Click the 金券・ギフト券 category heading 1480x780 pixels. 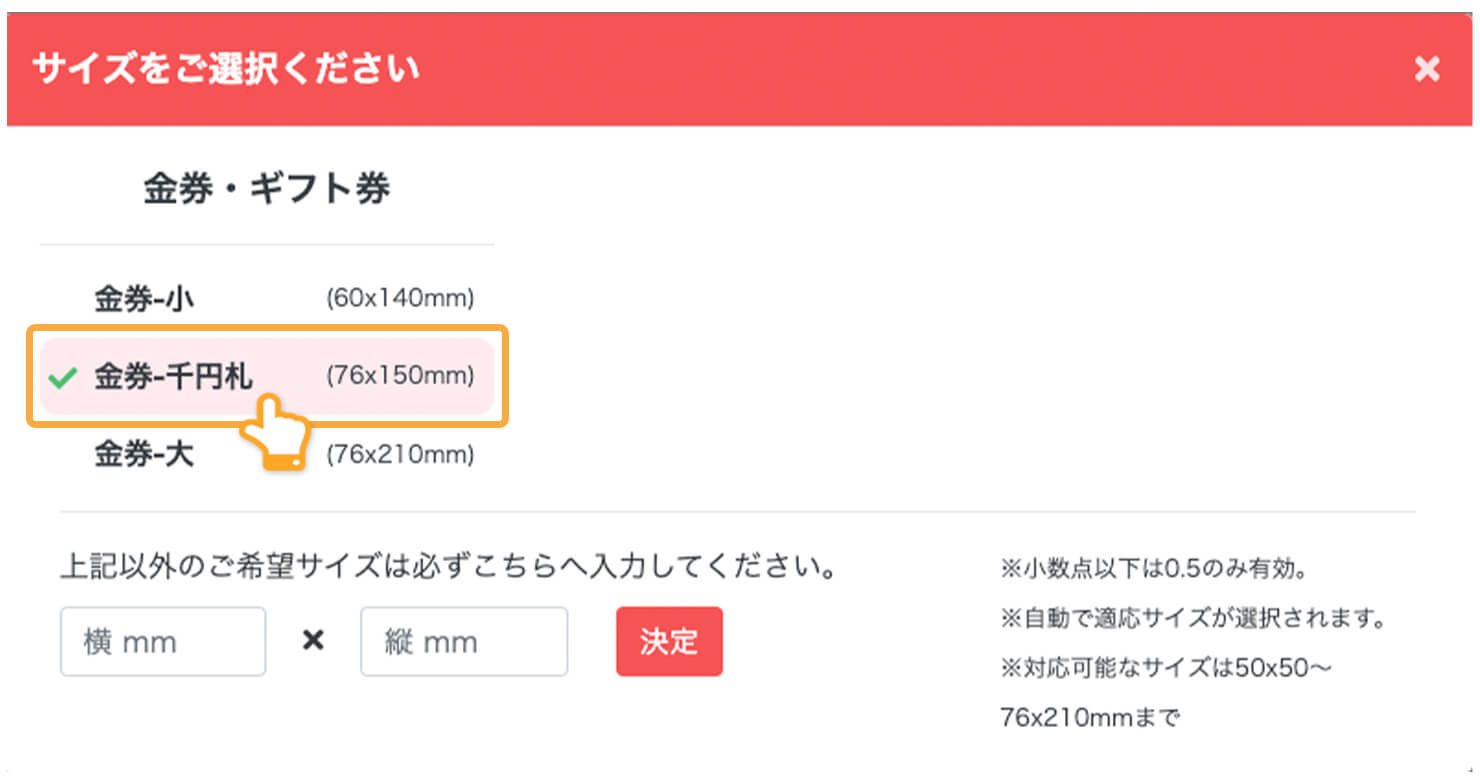[x=265, y=185]
